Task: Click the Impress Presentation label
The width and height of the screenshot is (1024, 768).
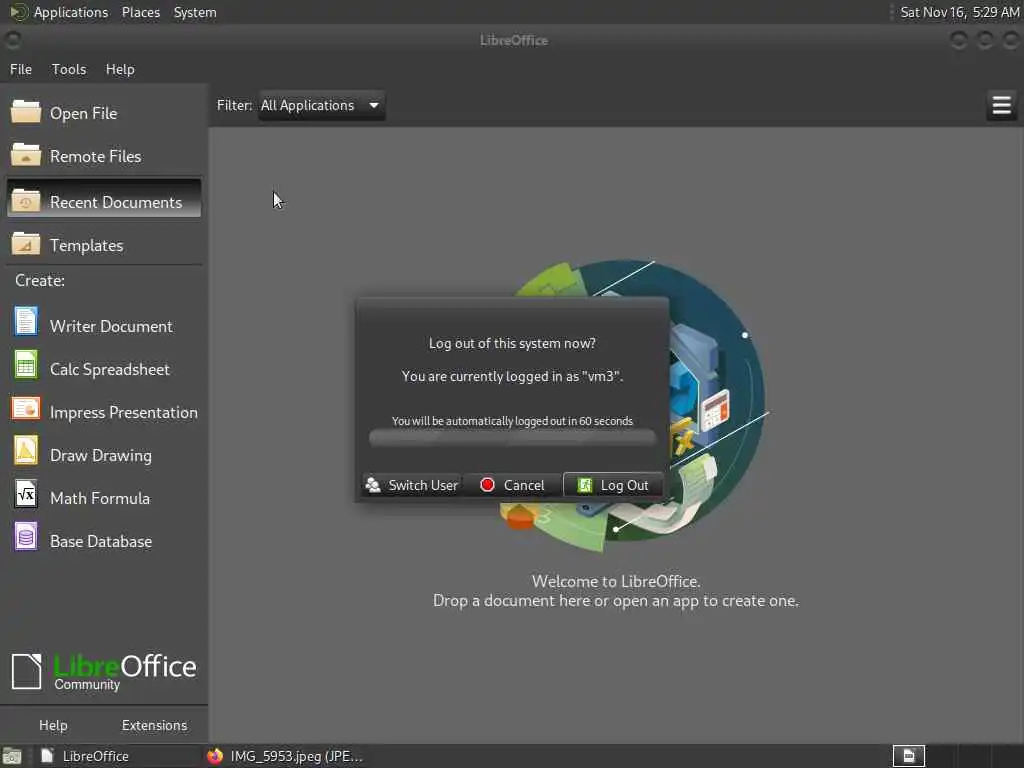Action: [x=123, y=412]
